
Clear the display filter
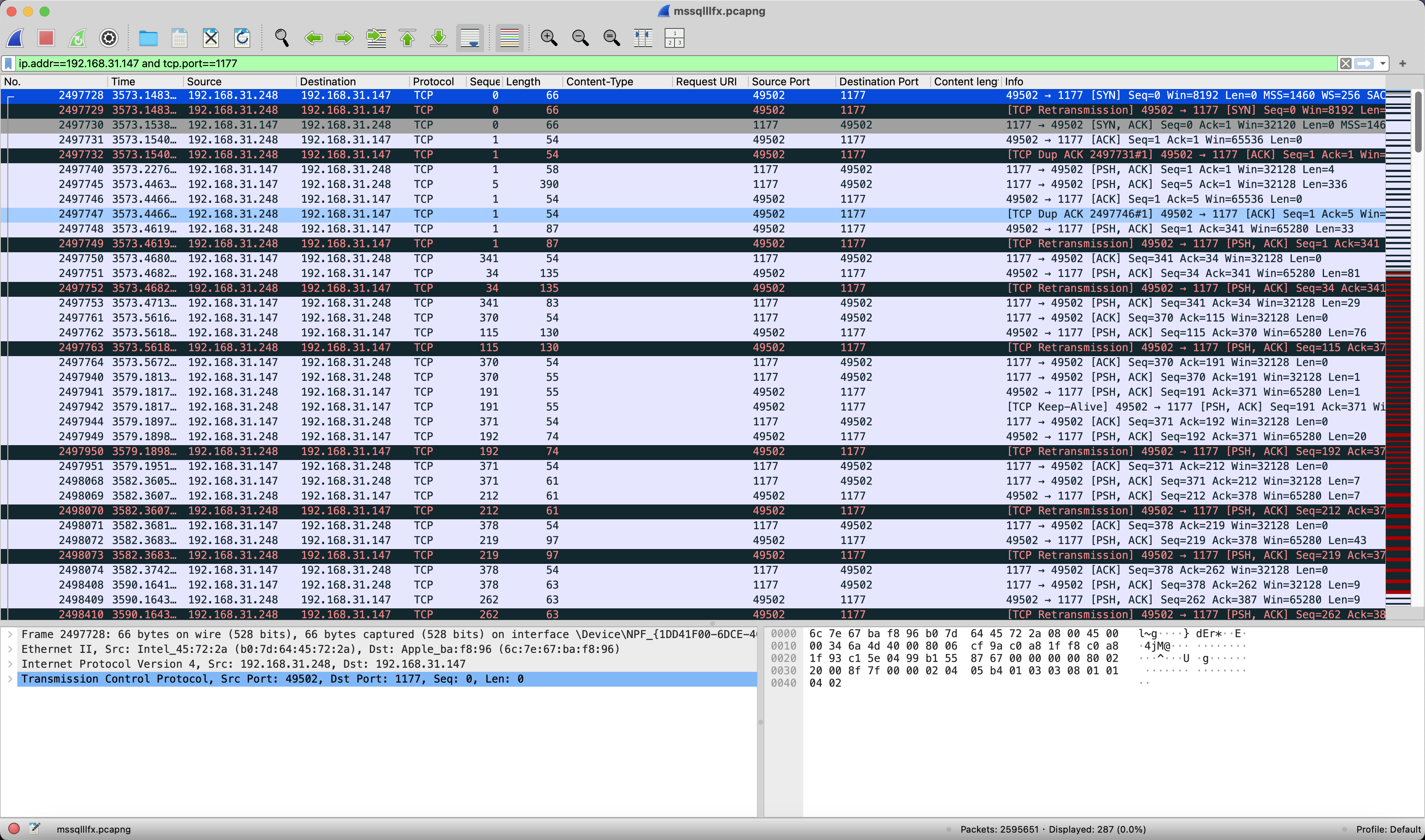tap(1346, 63)
